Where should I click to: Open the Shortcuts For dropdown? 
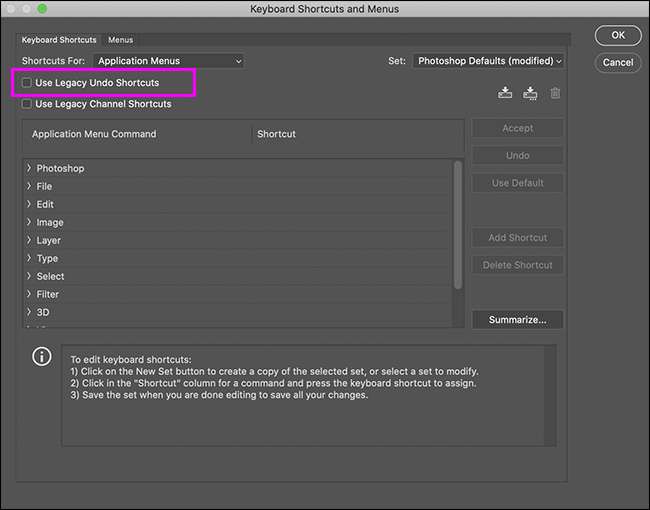(x=169, y=61)
